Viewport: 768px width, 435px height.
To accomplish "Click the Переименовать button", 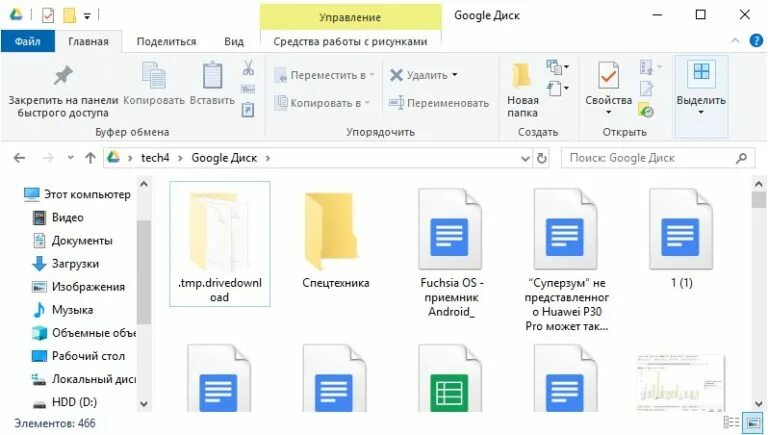I will (x=439, y=103).
